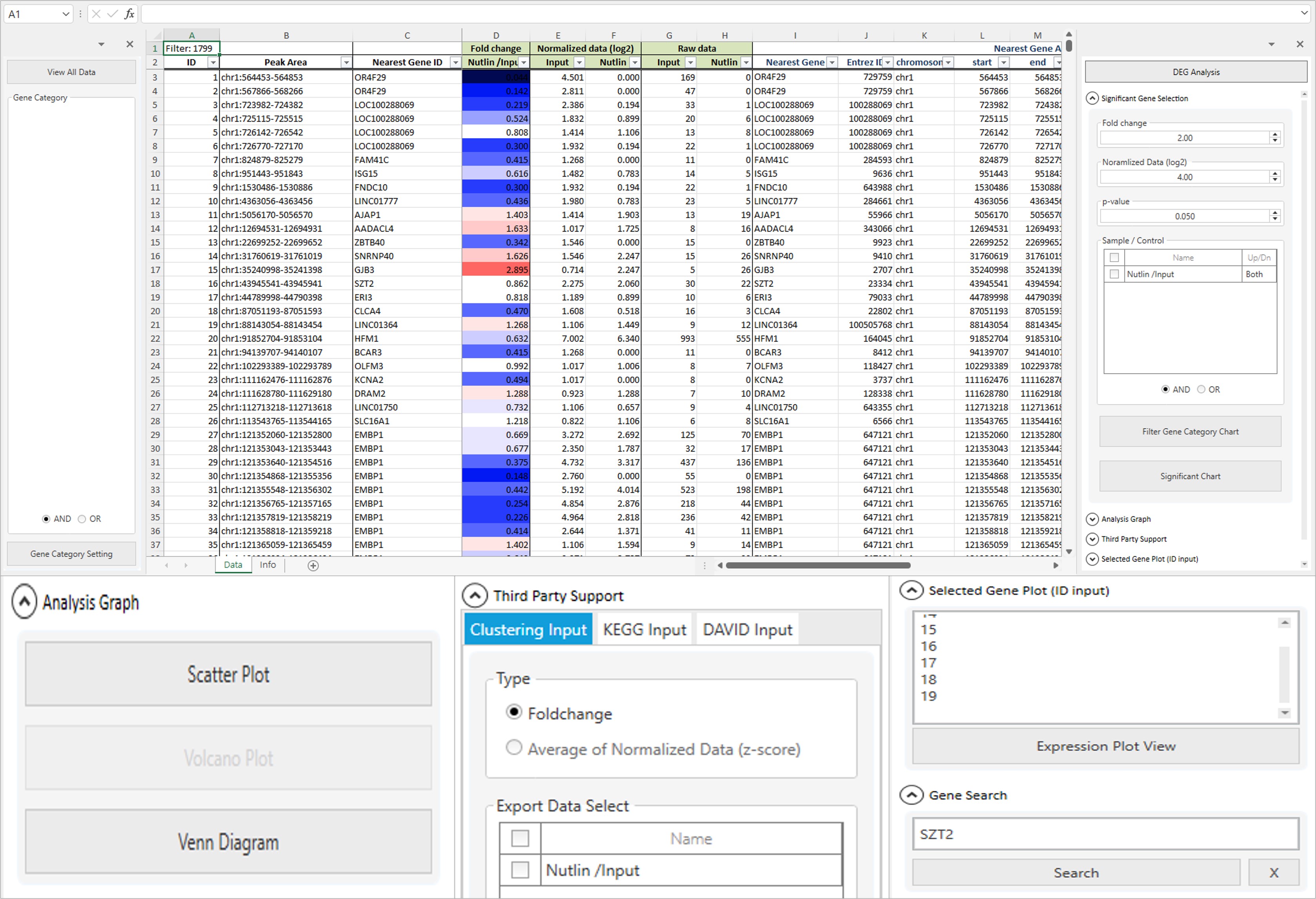Clear gene search with X button
The width and height of the screenshot is (1316, 899).
1274,872
